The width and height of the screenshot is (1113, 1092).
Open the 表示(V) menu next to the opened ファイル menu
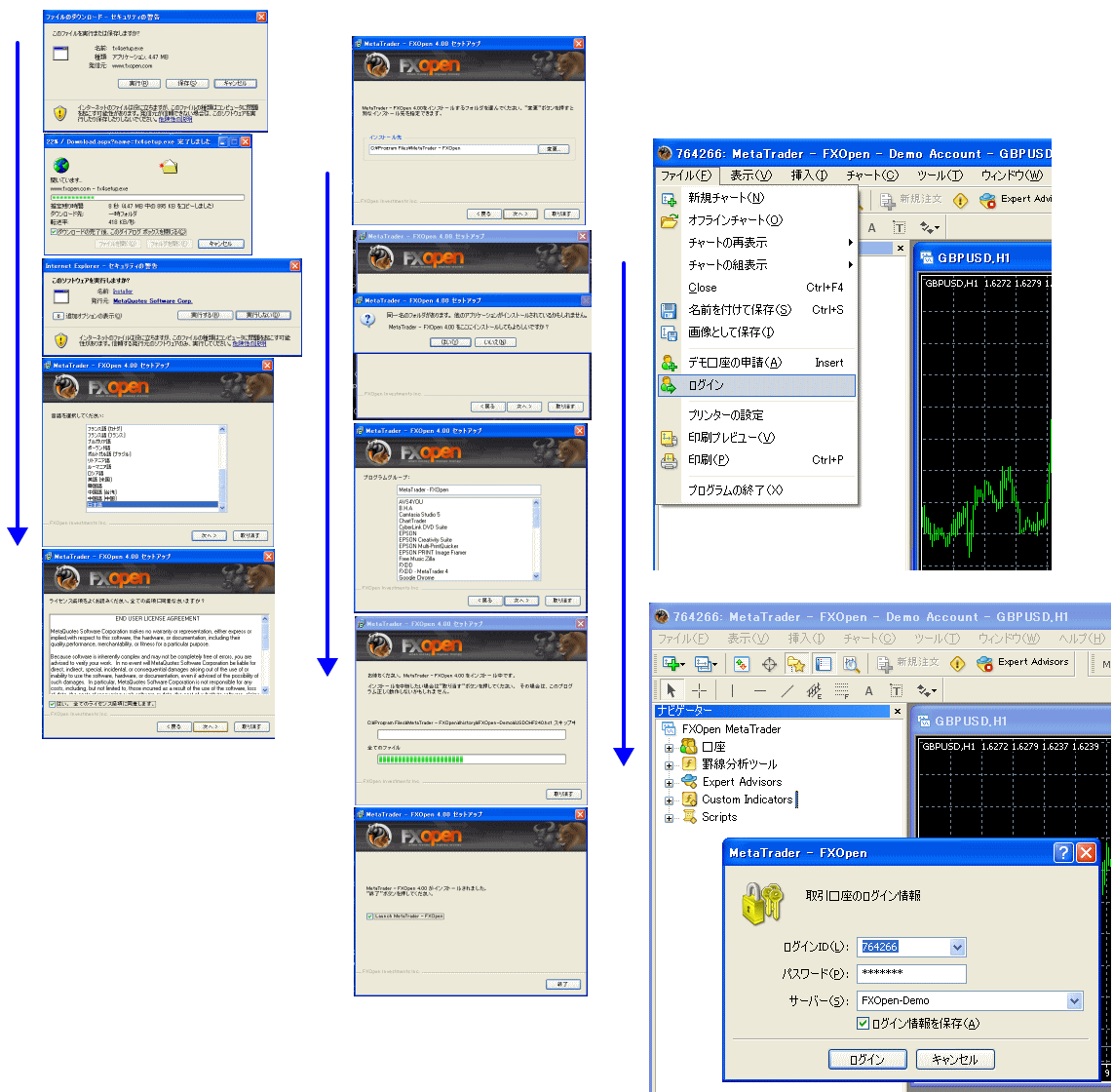pos(751,175)
